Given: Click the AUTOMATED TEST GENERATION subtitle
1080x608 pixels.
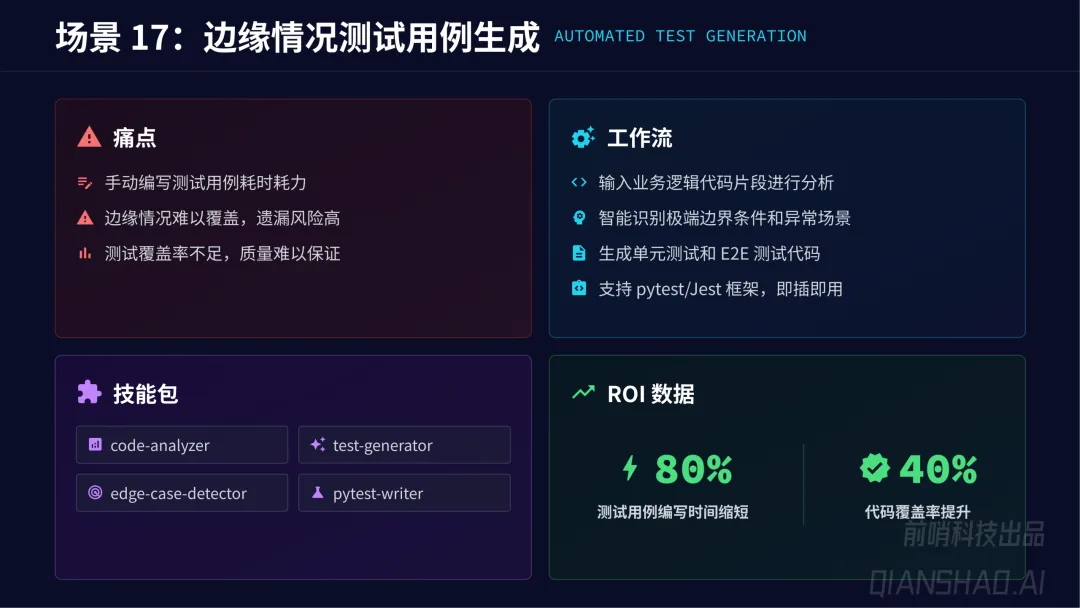Looking at the screenshot, I should pos(680,37).
